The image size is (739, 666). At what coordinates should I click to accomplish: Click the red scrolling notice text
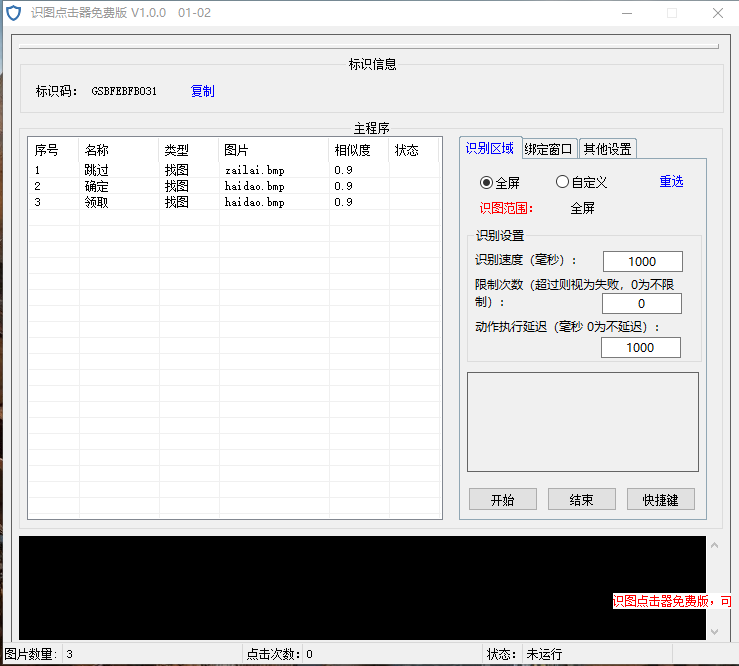tap(672, 601)
